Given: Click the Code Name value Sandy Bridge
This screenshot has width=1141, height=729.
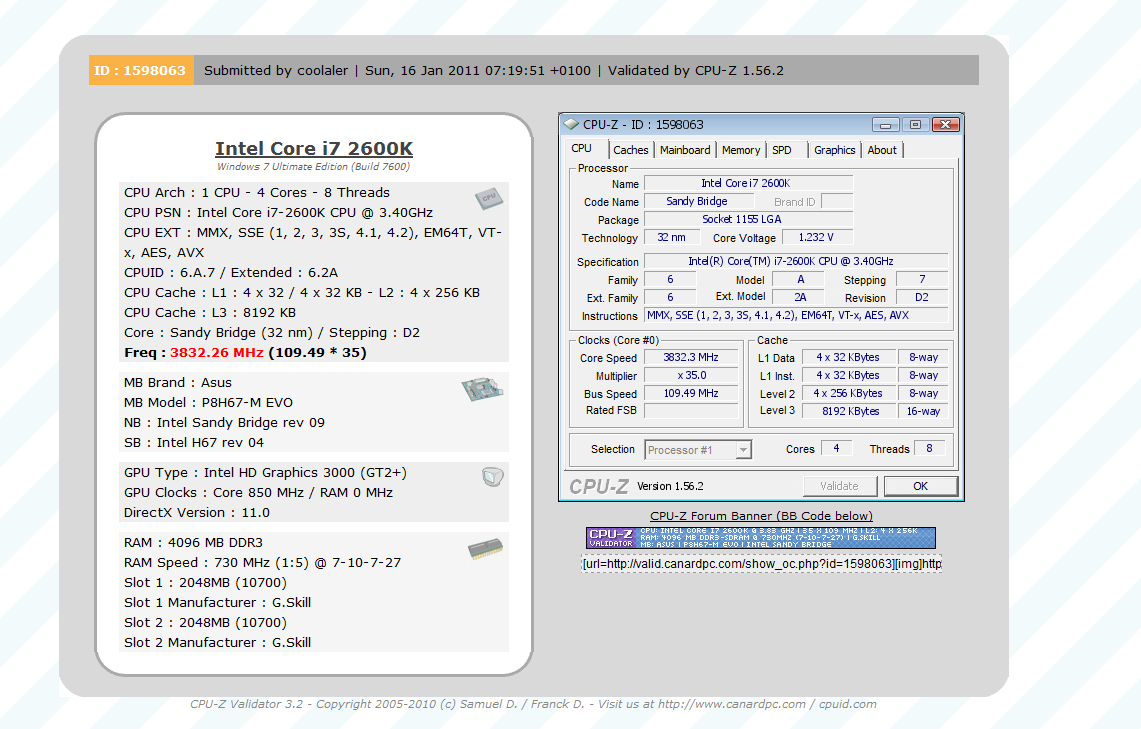Looking at the screenshot, I should tap(699, 202).
